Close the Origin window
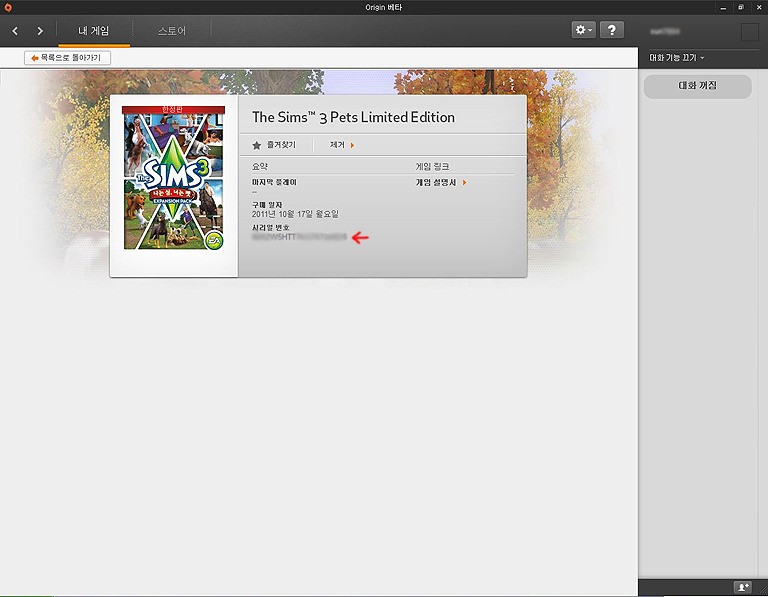Image resolution: width=768 pixels, height=597 pixels. pos(759,8)
